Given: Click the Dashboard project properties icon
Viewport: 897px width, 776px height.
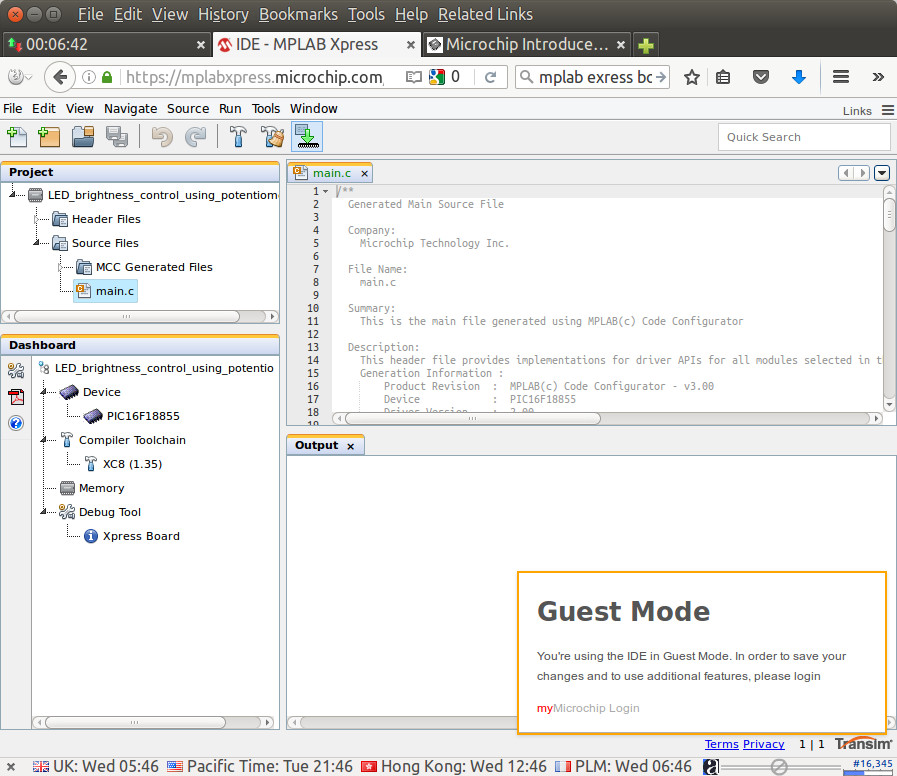Looking at the screenshot, I should pyautogui.click(x=16, y=370).
